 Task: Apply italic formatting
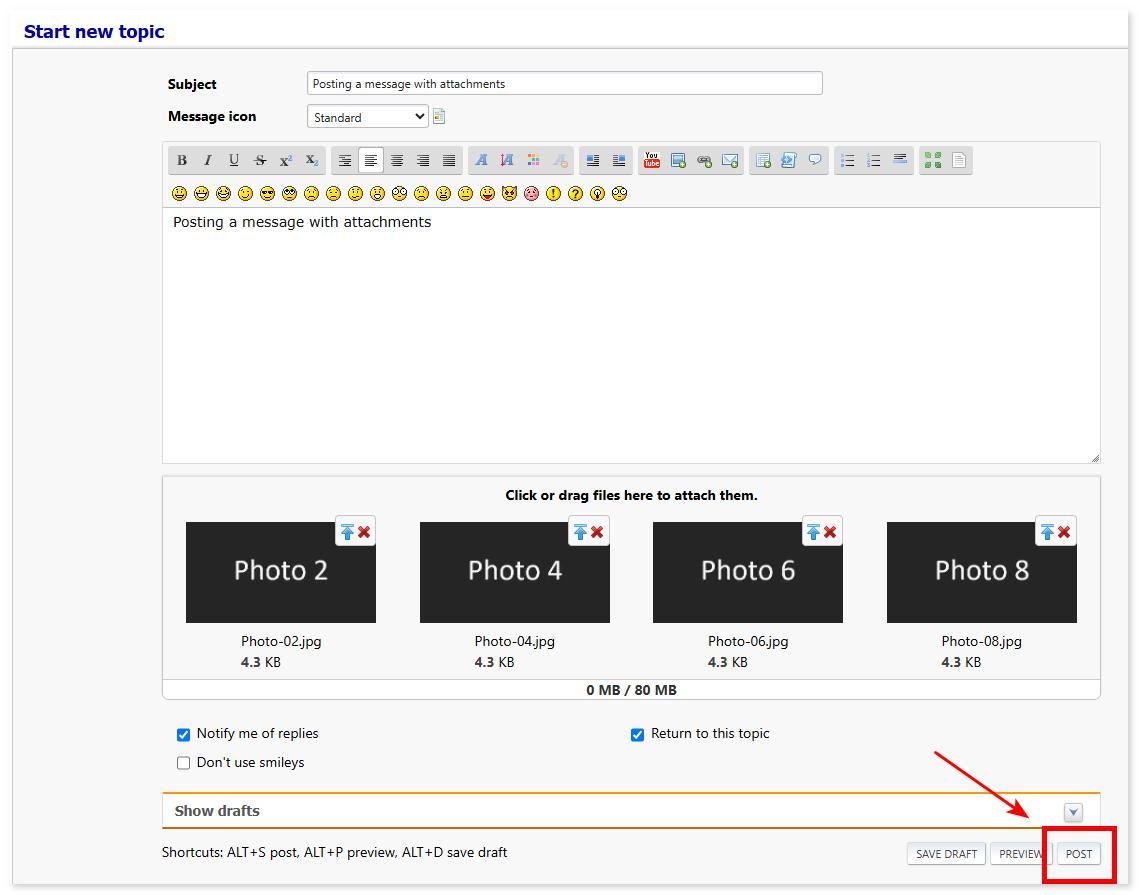point(208,160)
